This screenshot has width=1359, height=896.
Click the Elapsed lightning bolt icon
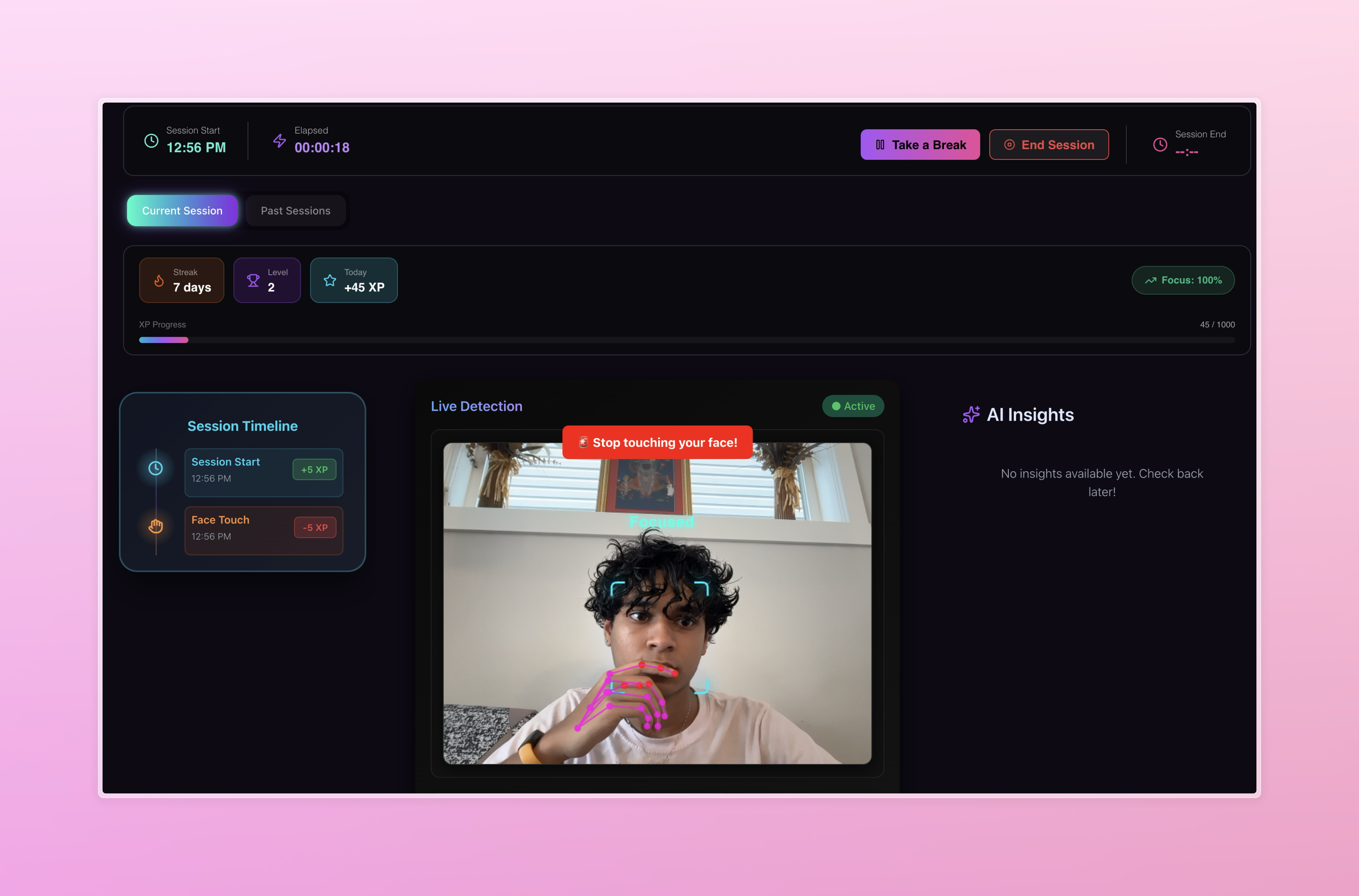279,141
